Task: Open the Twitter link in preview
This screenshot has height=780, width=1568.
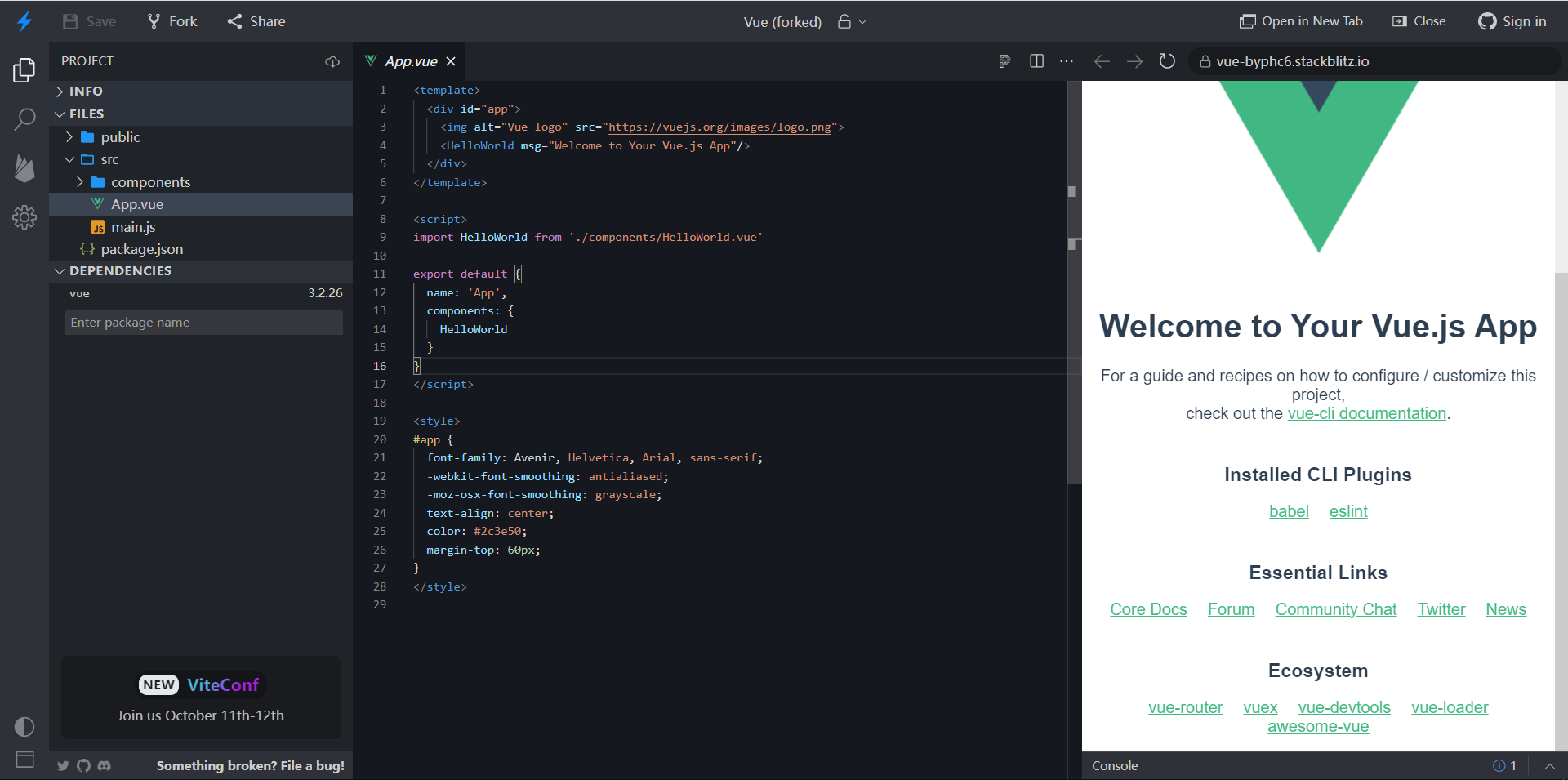Action: (x=1441, y=609)
